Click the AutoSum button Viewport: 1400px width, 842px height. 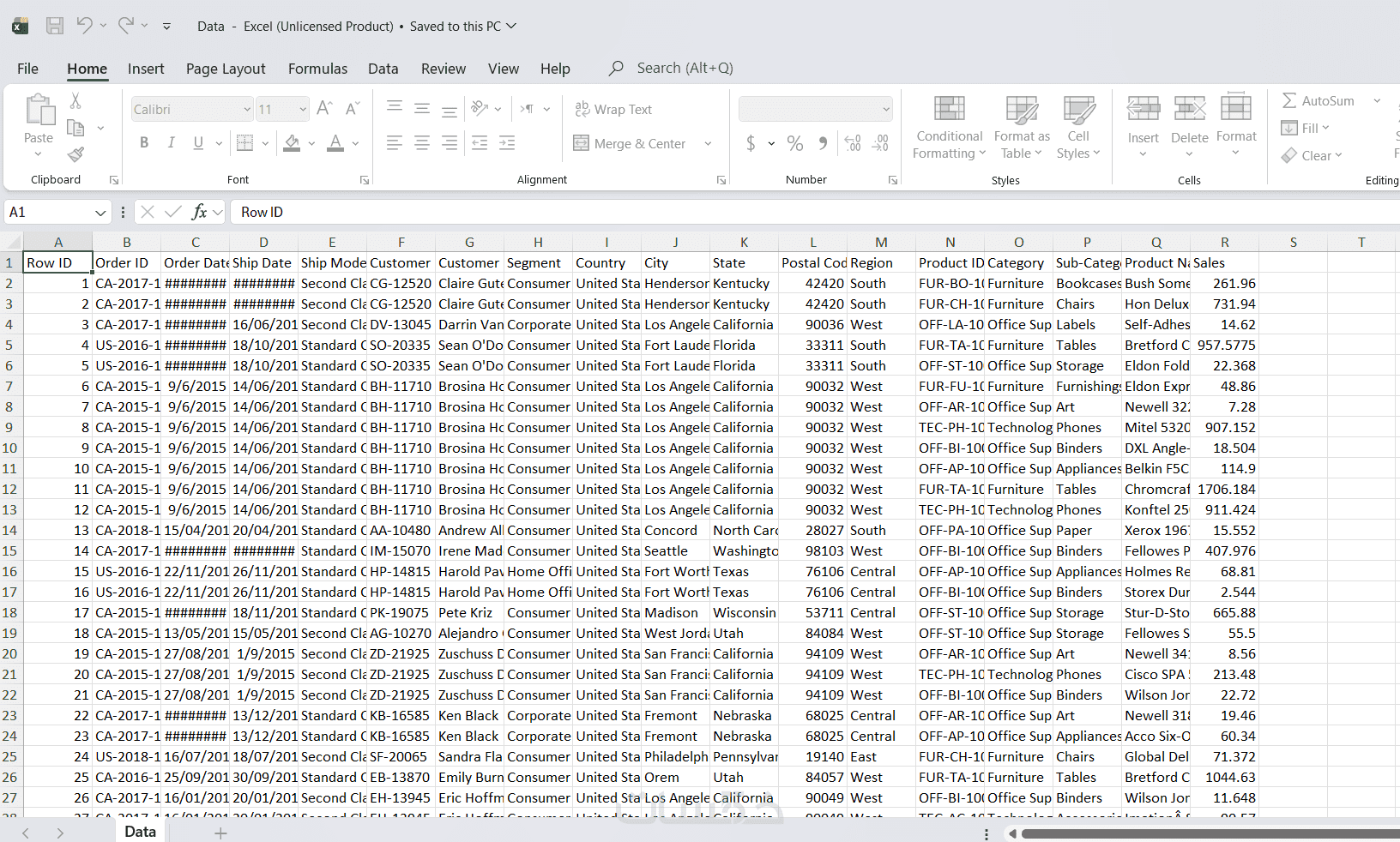click(x=1319, y=101)
